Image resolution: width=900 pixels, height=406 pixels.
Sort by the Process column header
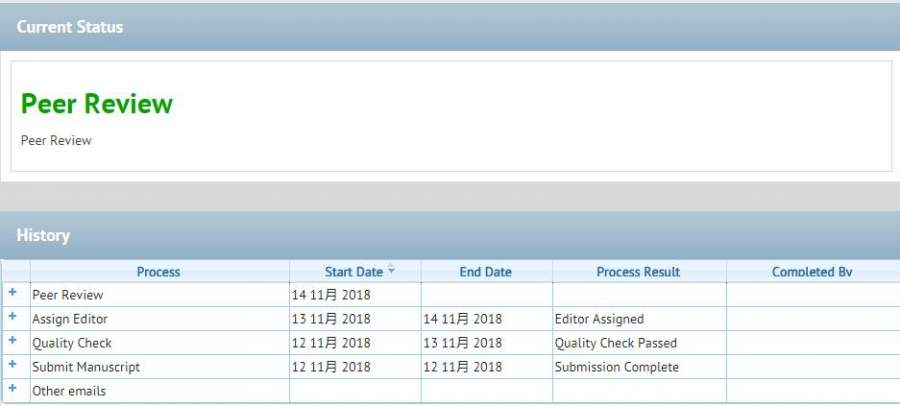(x=159, y=272)
